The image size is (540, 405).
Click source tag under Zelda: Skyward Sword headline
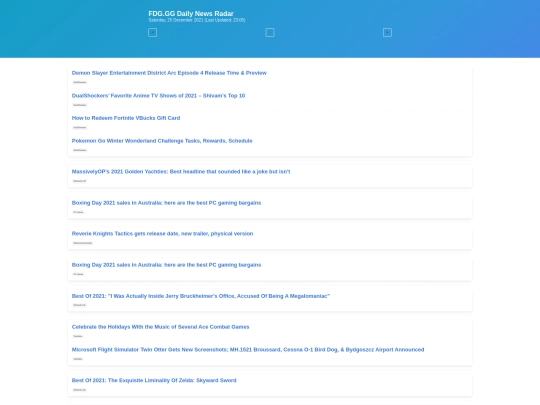[x=80, y=390]
